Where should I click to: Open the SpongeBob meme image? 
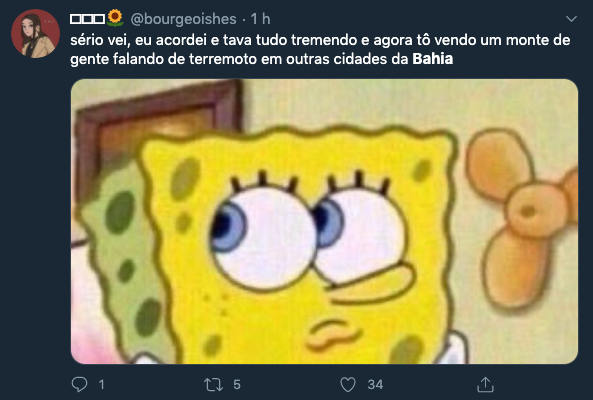(x=324, y=222)
